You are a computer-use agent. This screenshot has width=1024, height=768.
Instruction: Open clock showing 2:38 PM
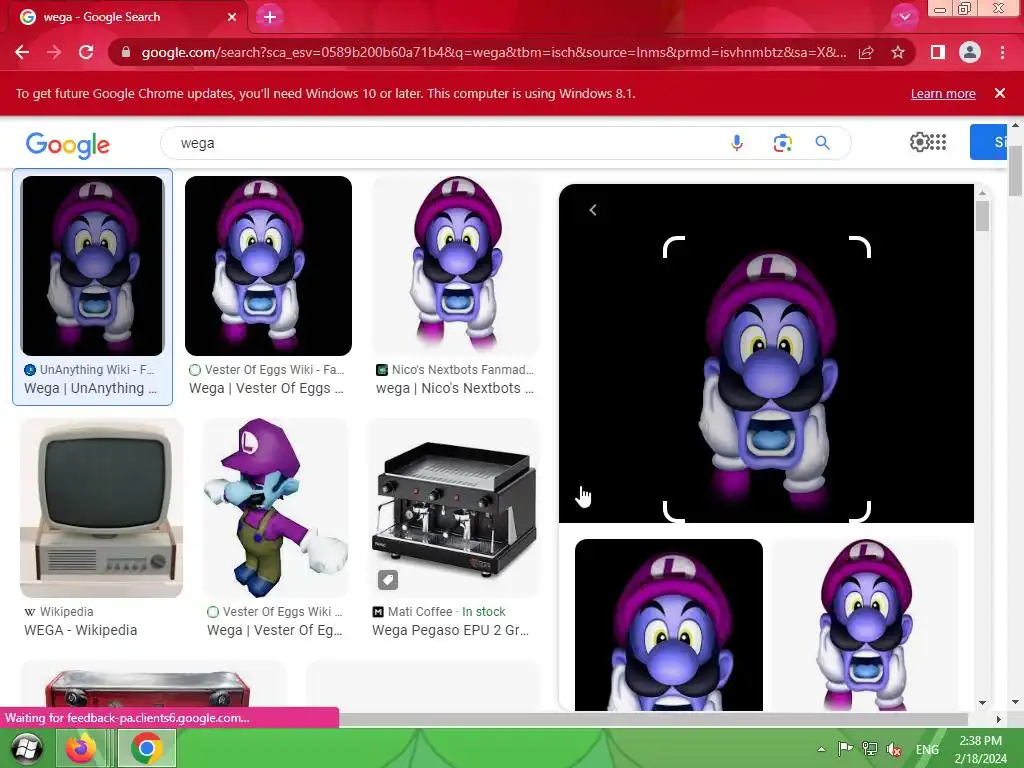(x=980, y=749)
